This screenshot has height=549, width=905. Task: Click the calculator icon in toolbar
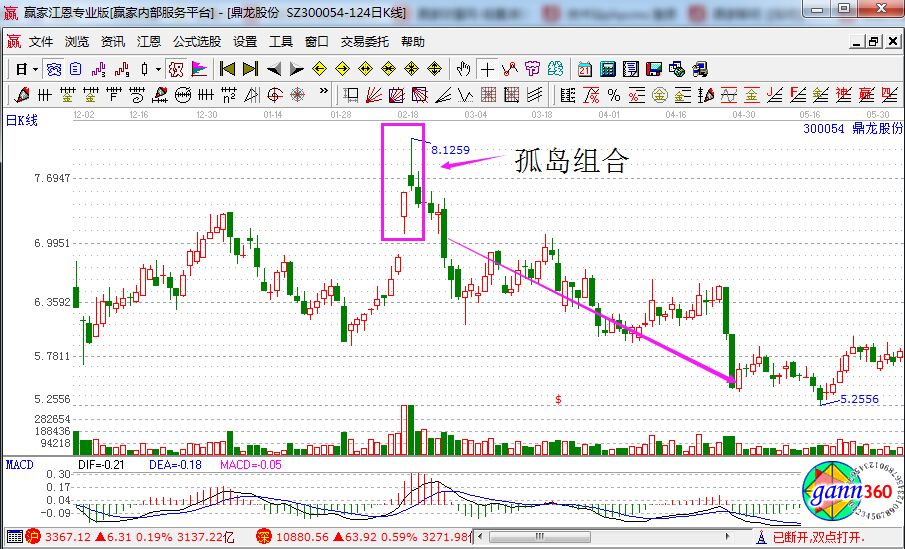click(x=607, y=69)
